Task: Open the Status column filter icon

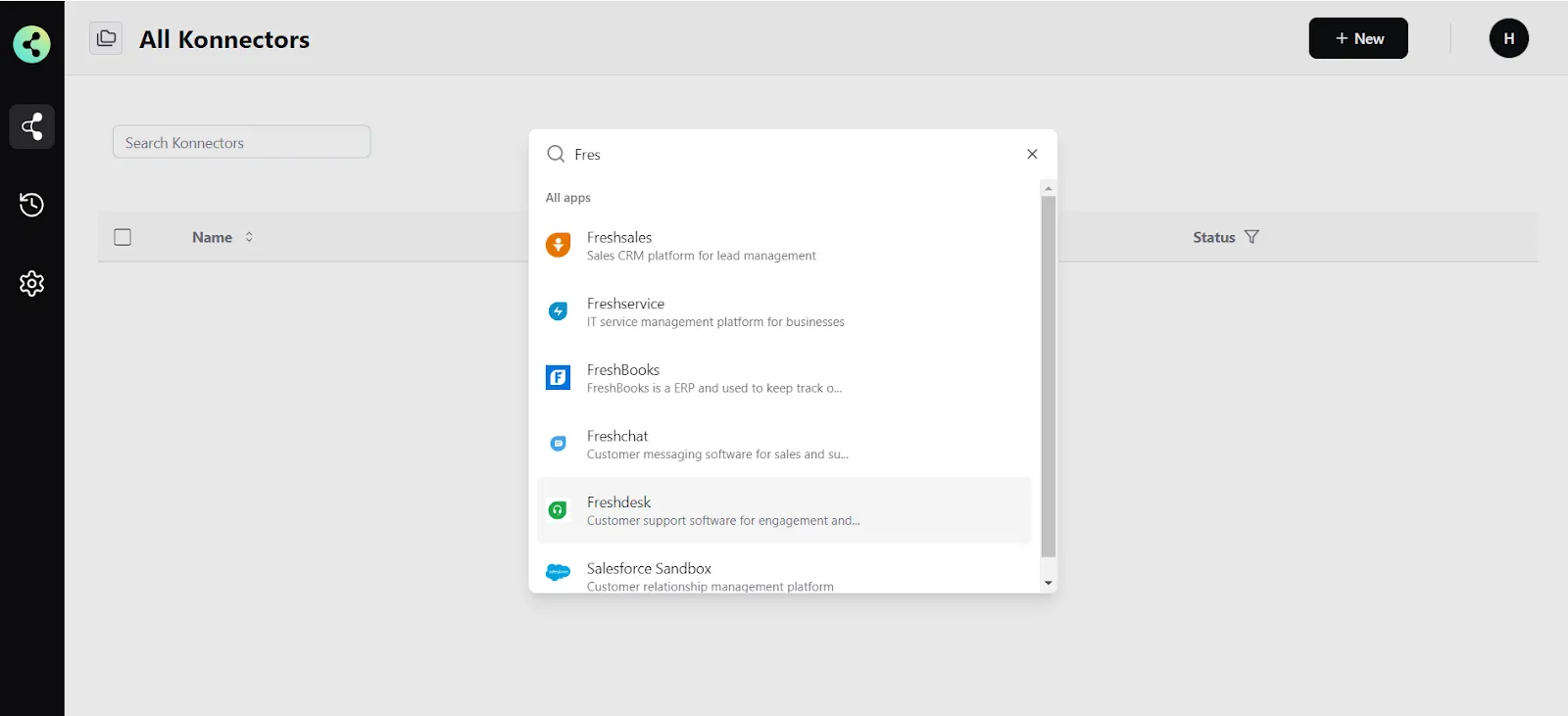Action: coord(1251,237)
